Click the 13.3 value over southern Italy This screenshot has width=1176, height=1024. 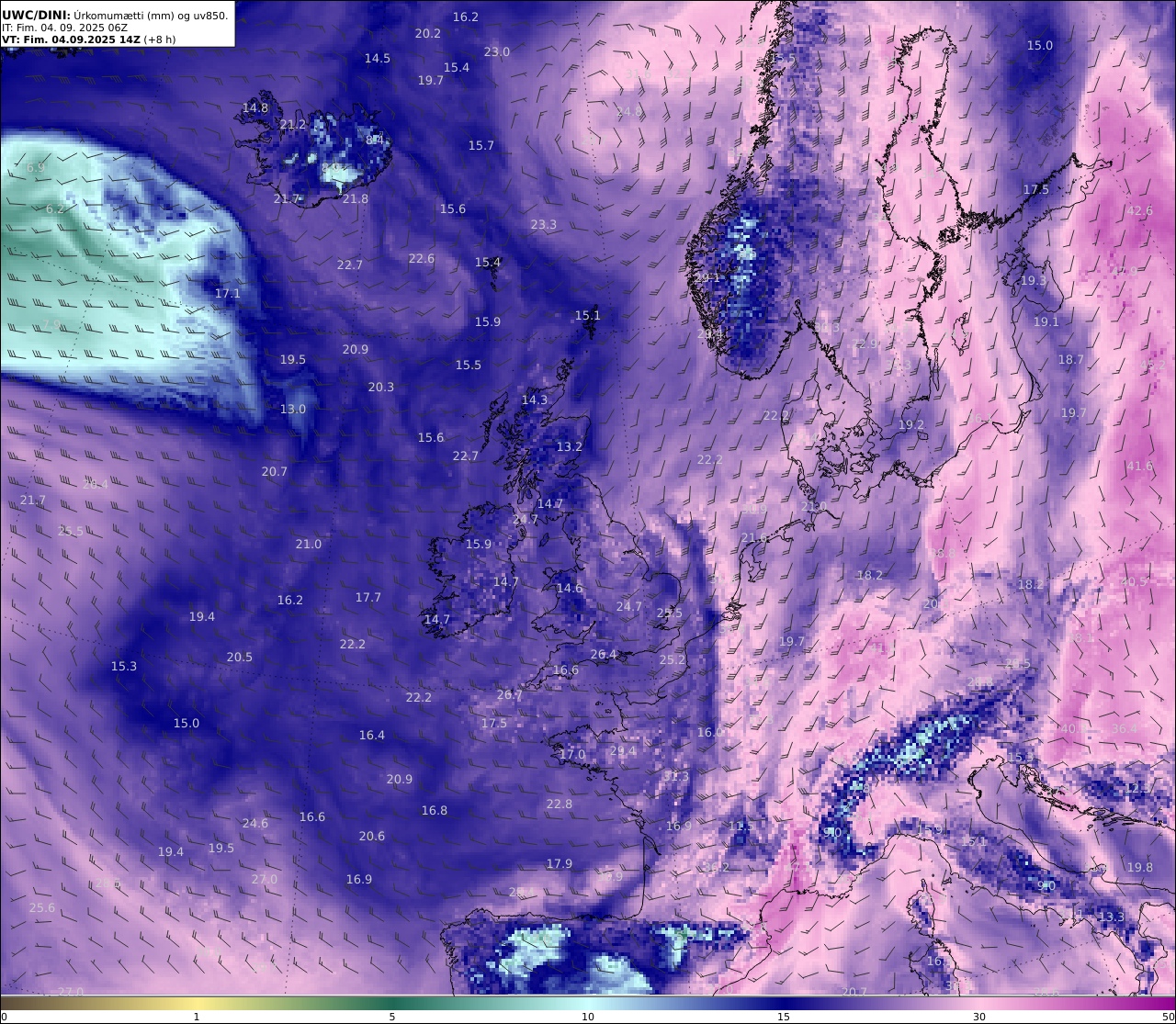(1112, 917)
